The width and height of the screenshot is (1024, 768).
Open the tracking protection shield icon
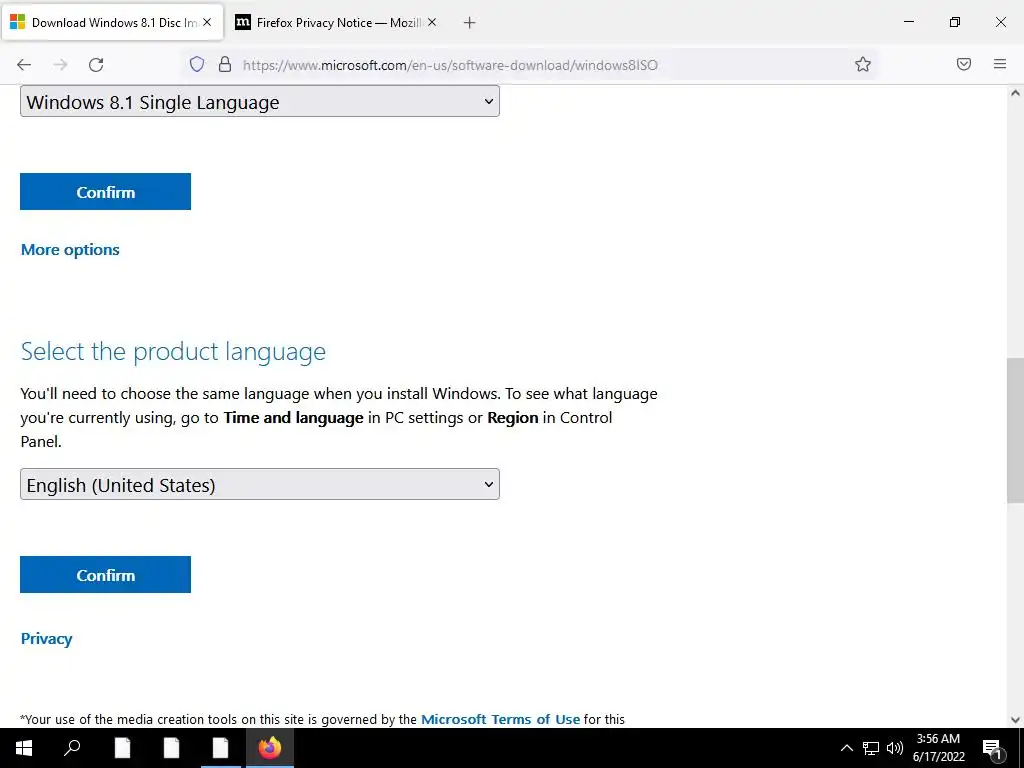point(197,64)
